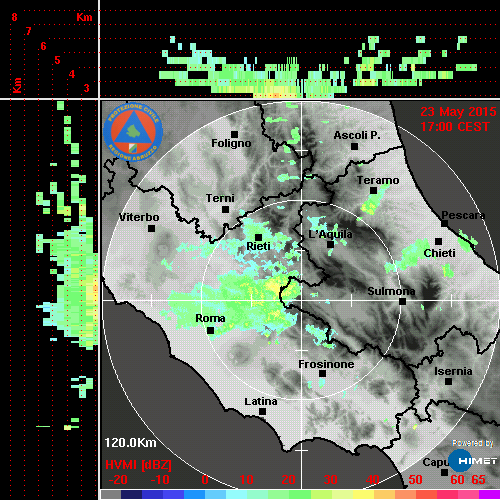Click the Terni city label
The width and height of the screenshot is (500, 500).
click(220, 198)
